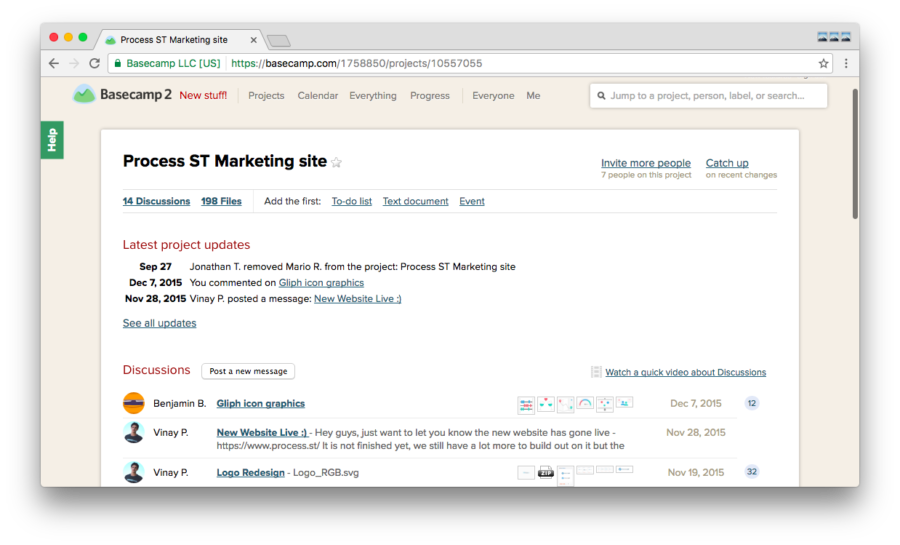Open the Gliph icon graphics discussion

click(x=261, y=403)
